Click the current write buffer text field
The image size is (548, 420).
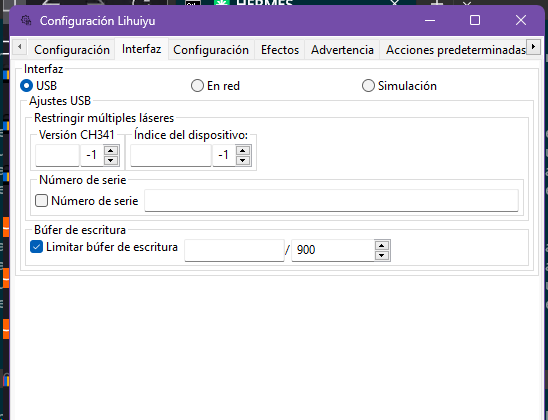pos(234,250)
